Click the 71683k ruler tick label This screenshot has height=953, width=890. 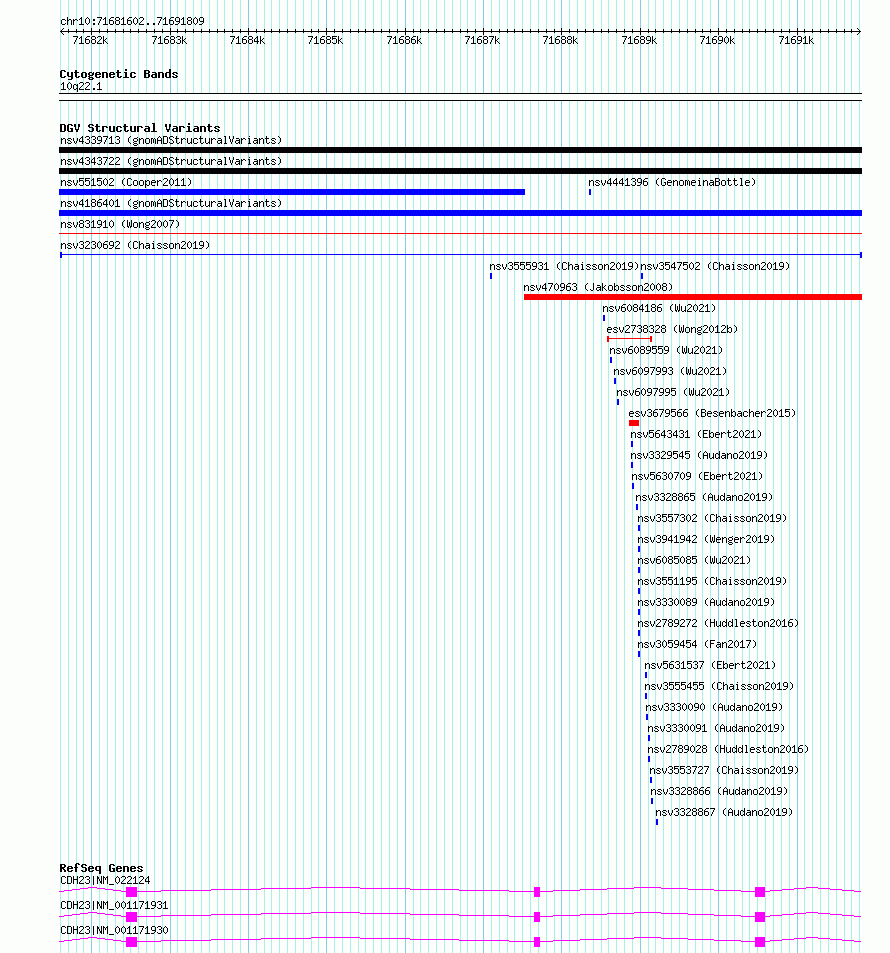[169, 41]
